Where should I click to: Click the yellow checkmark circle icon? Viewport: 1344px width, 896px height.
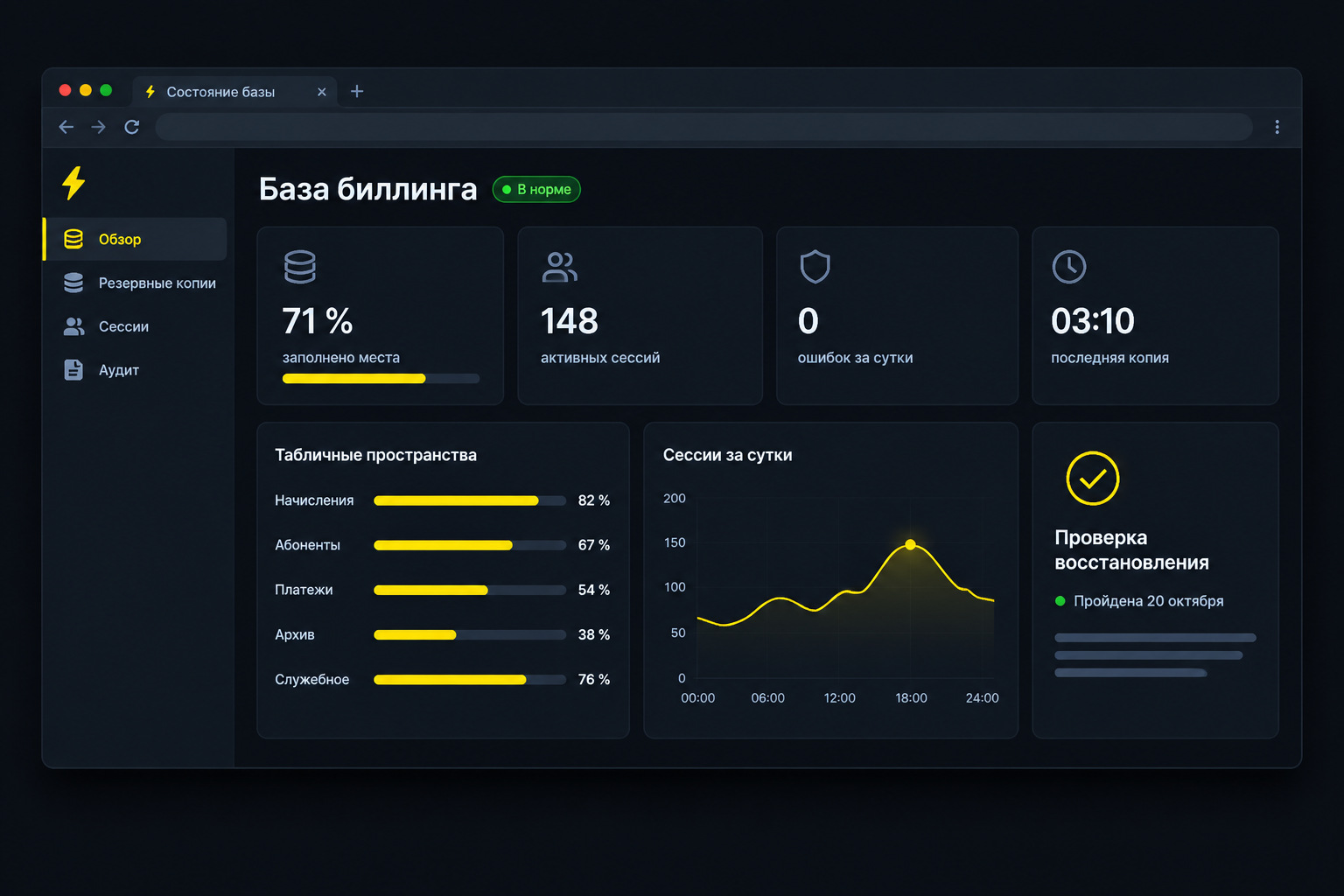coord(1093,479)
